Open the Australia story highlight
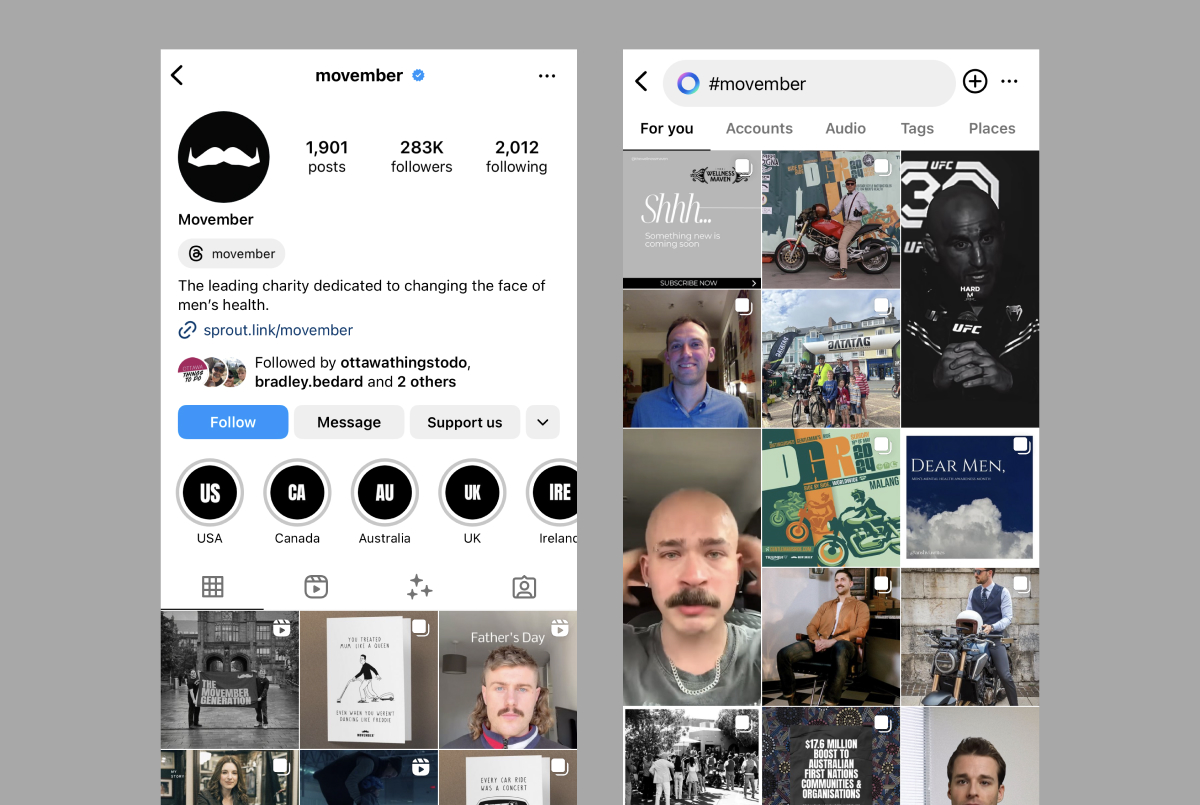Image resolution: width=1200 pixels, height=805 pixels. coord(385,492)
